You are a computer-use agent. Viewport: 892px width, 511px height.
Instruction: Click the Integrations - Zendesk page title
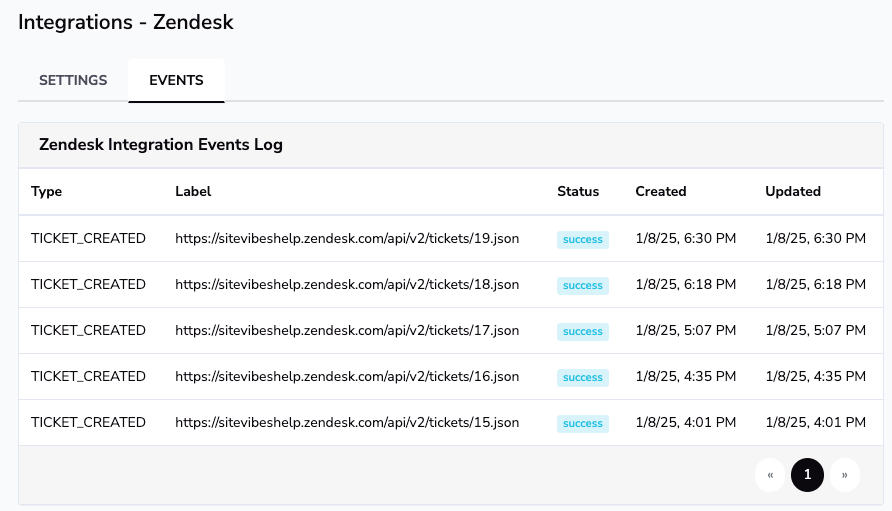126,22
